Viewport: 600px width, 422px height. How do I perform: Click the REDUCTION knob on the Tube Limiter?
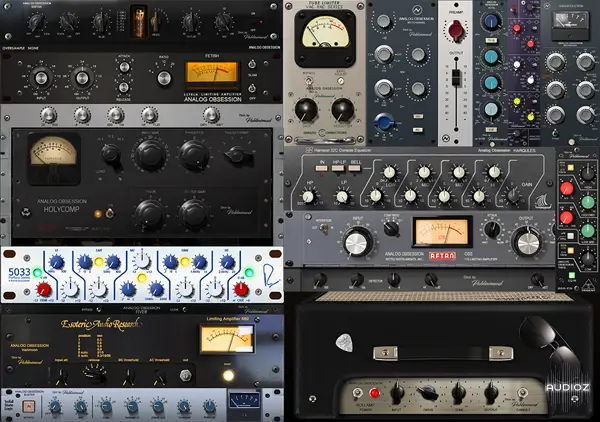tap(343, 110)
